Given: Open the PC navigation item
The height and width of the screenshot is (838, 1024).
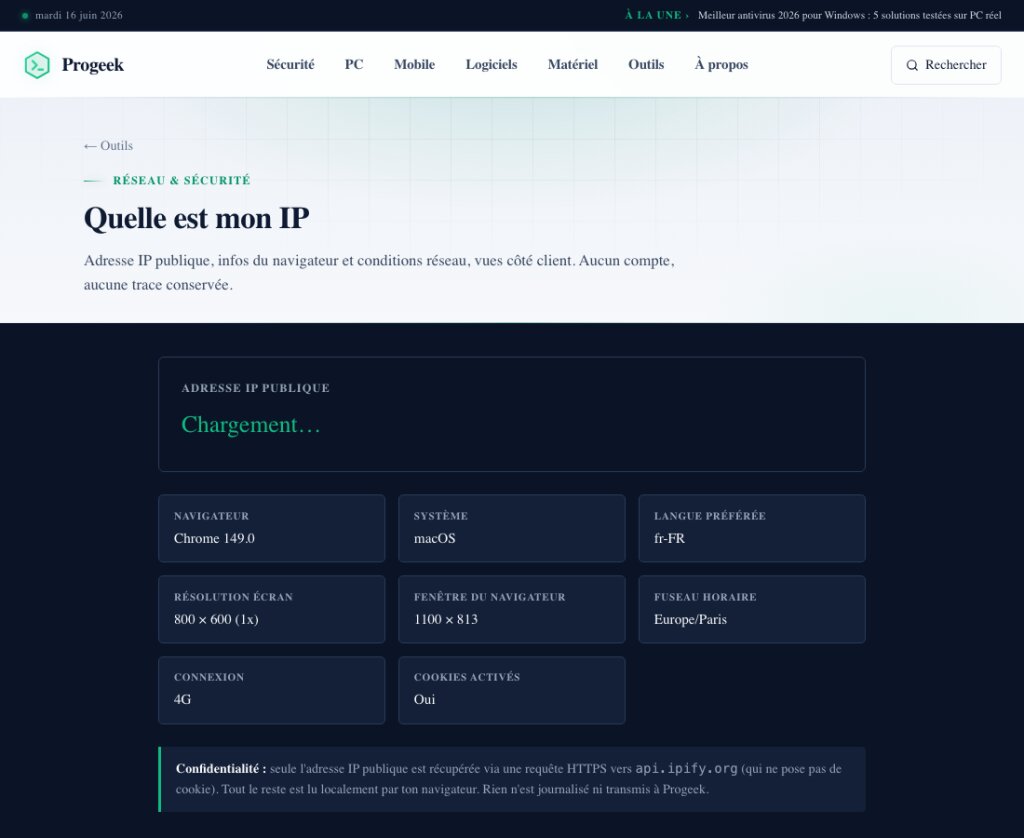Looking at the screenshot, I should [354, 65].
